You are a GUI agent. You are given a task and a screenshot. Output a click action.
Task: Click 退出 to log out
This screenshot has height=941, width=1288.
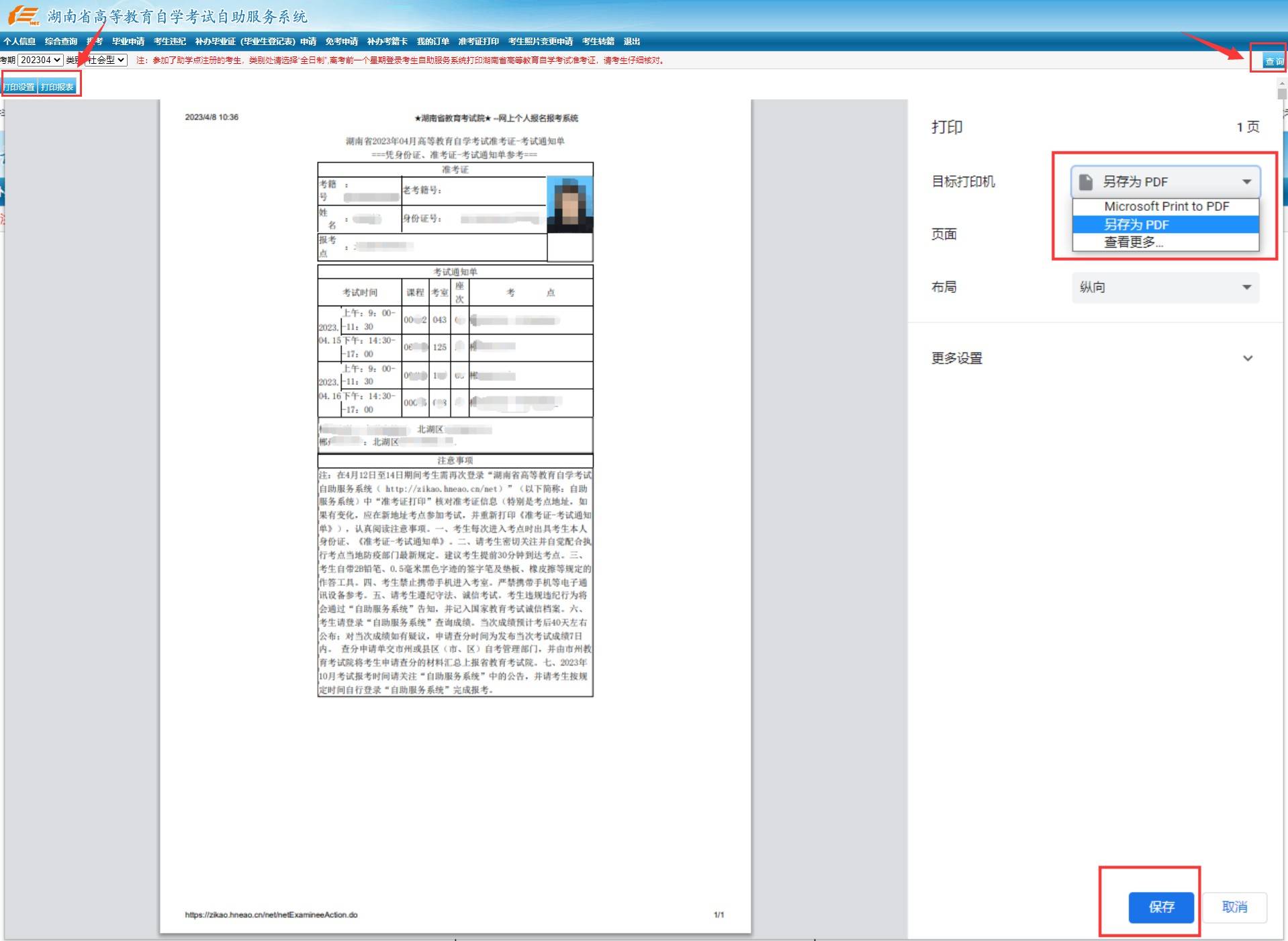(632, 42)
